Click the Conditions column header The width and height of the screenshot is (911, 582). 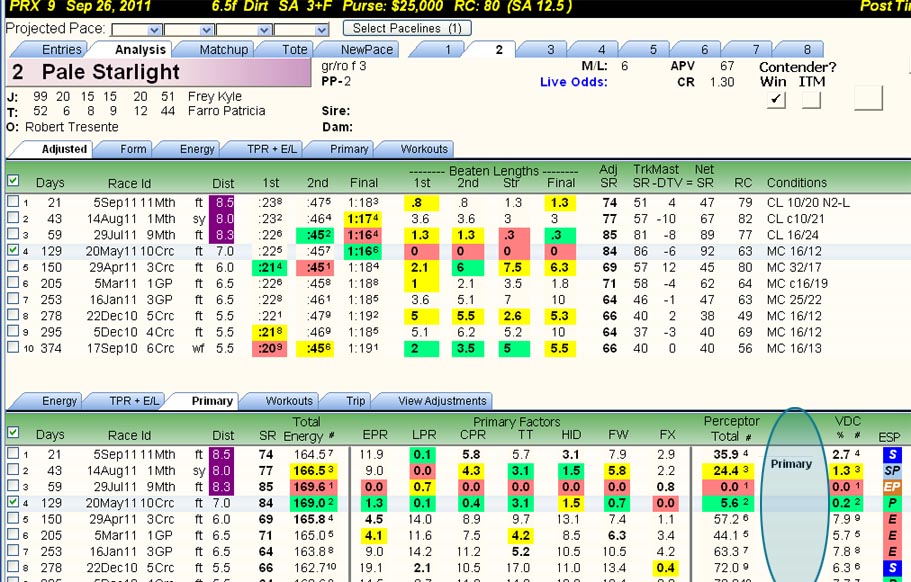(797, 183)
